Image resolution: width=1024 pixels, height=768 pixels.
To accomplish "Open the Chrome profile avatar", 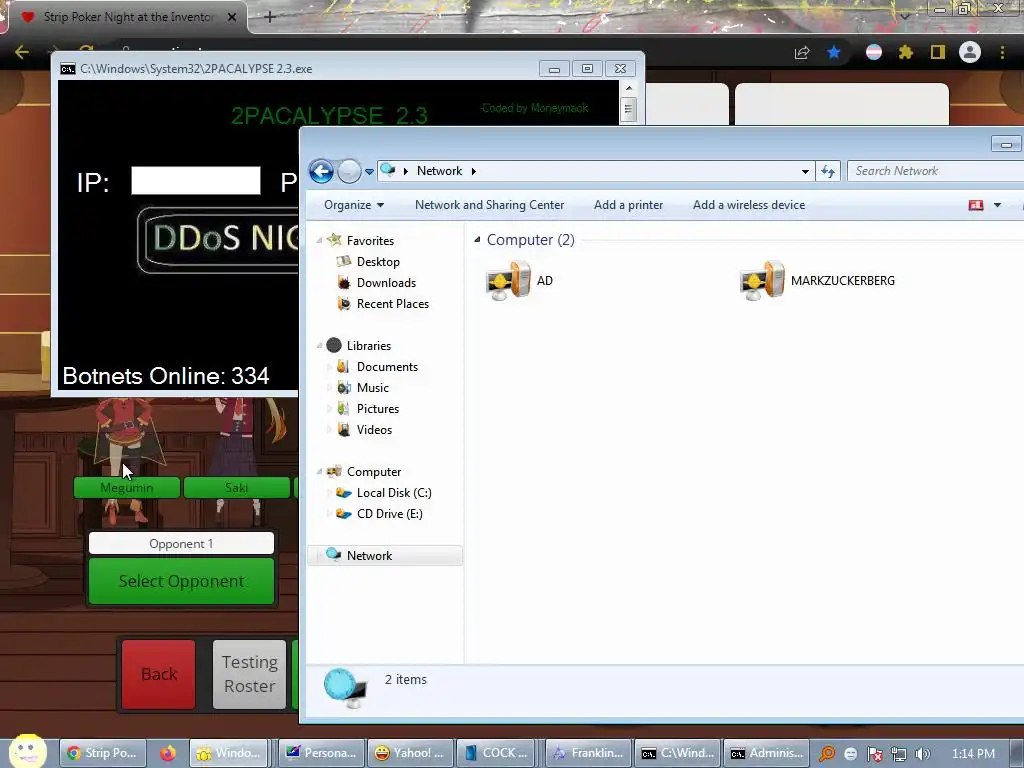I will [970, 52].
